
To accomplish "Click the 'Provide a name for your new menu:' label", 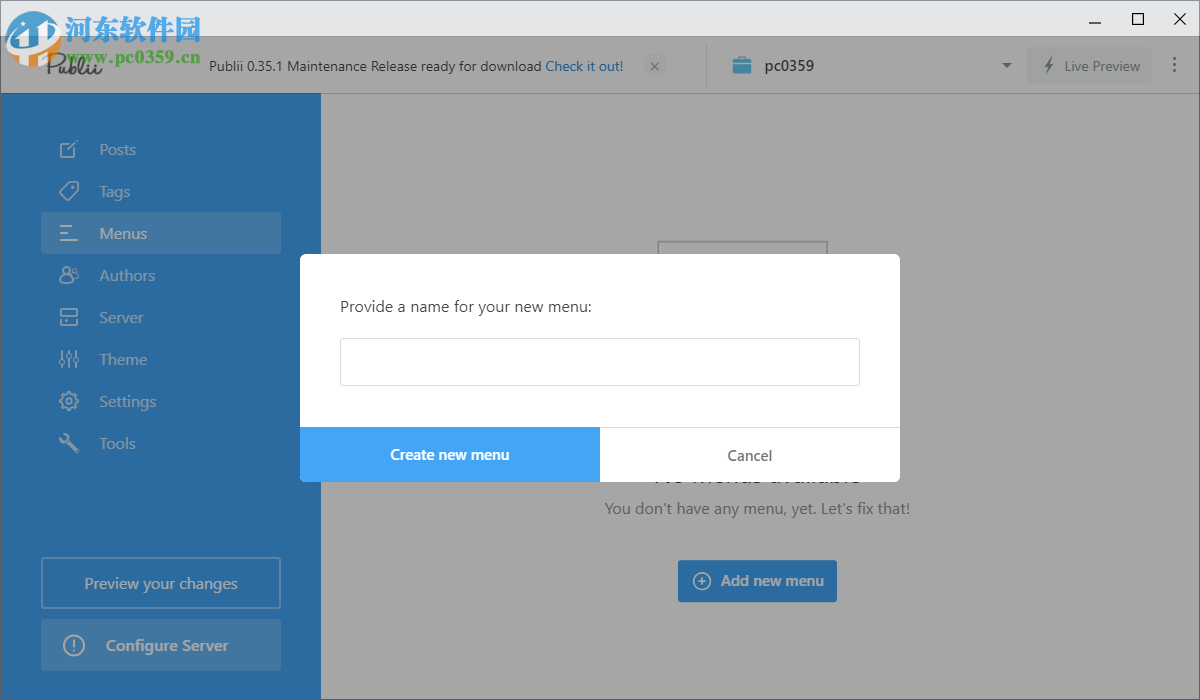I will [466, 307].
